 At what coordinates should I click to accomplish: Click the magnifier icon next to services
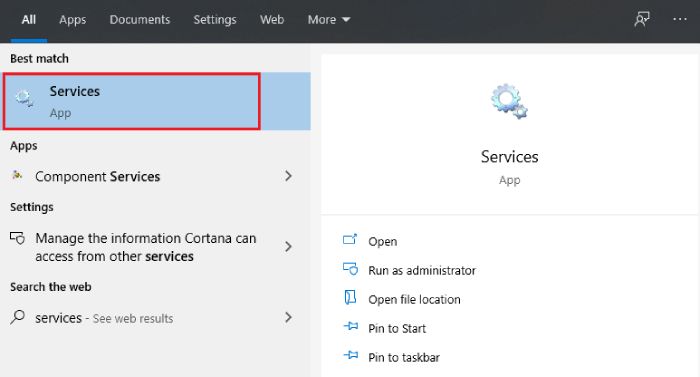17,317
